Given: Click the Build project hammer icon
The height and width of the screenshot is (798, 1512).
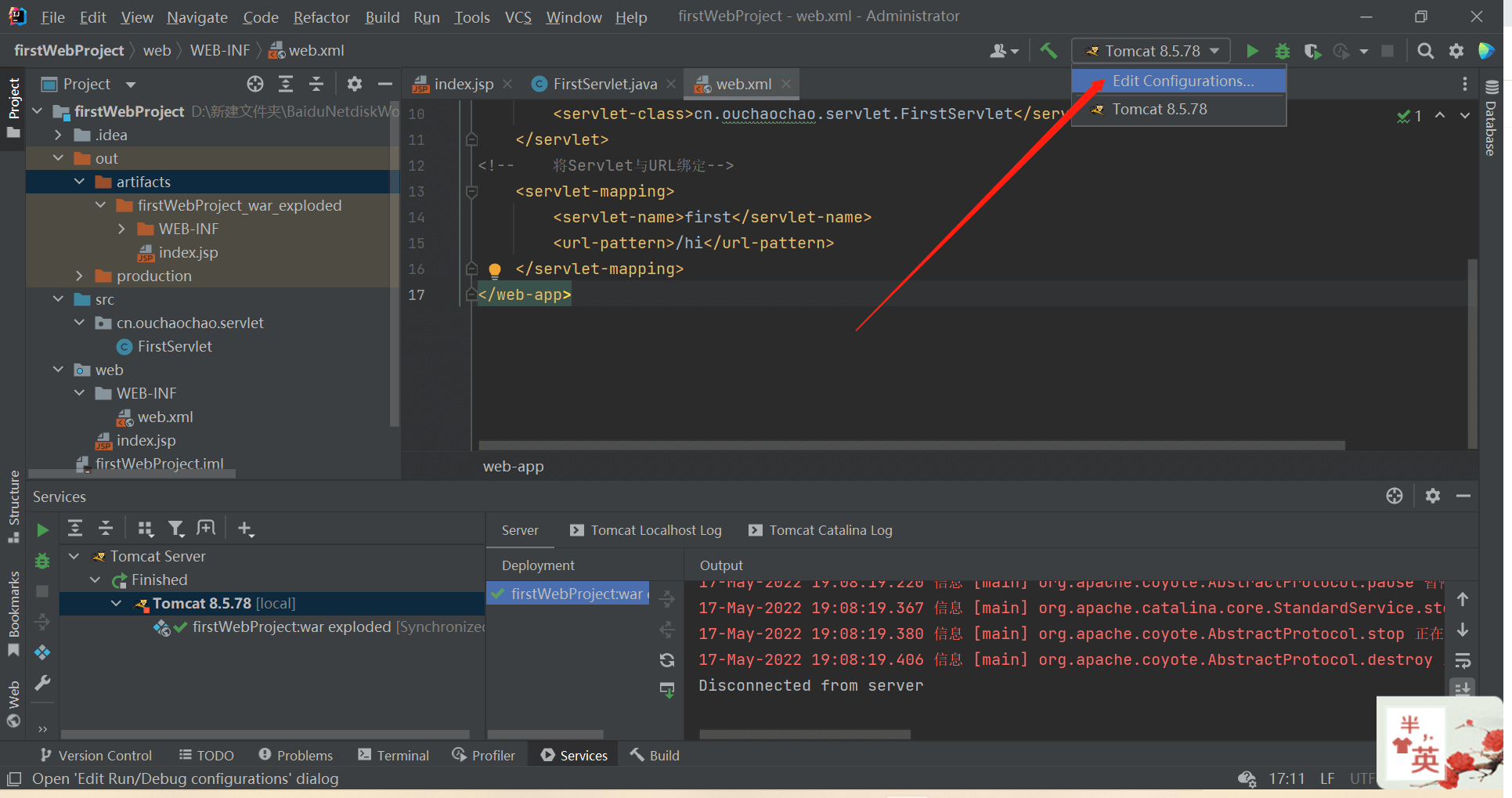Looking at the screenshot, I should 1048,51.
